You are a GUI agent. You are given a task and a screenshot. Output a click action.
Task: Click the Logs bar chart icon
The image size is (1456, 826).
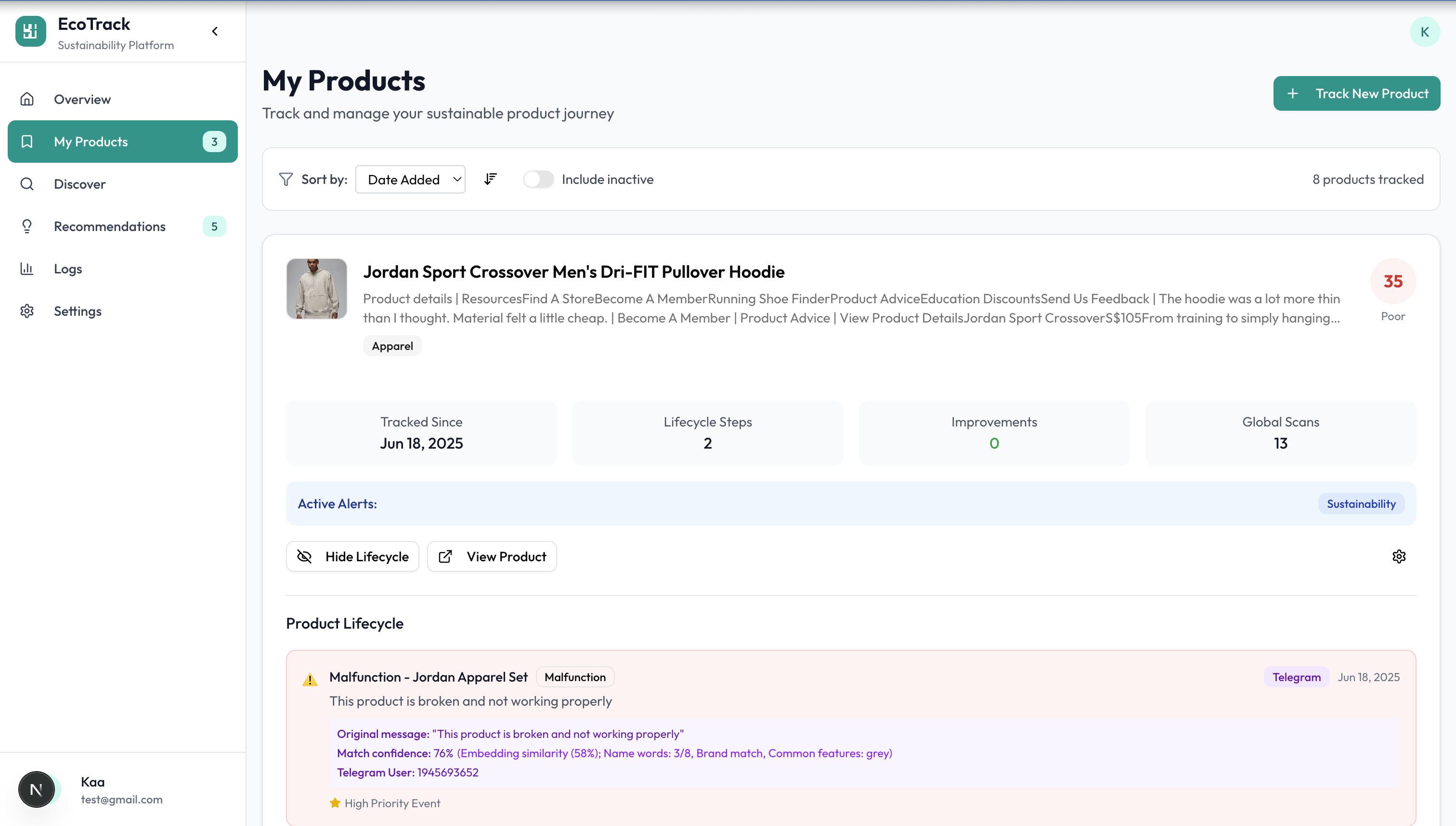tap(26, 268)
